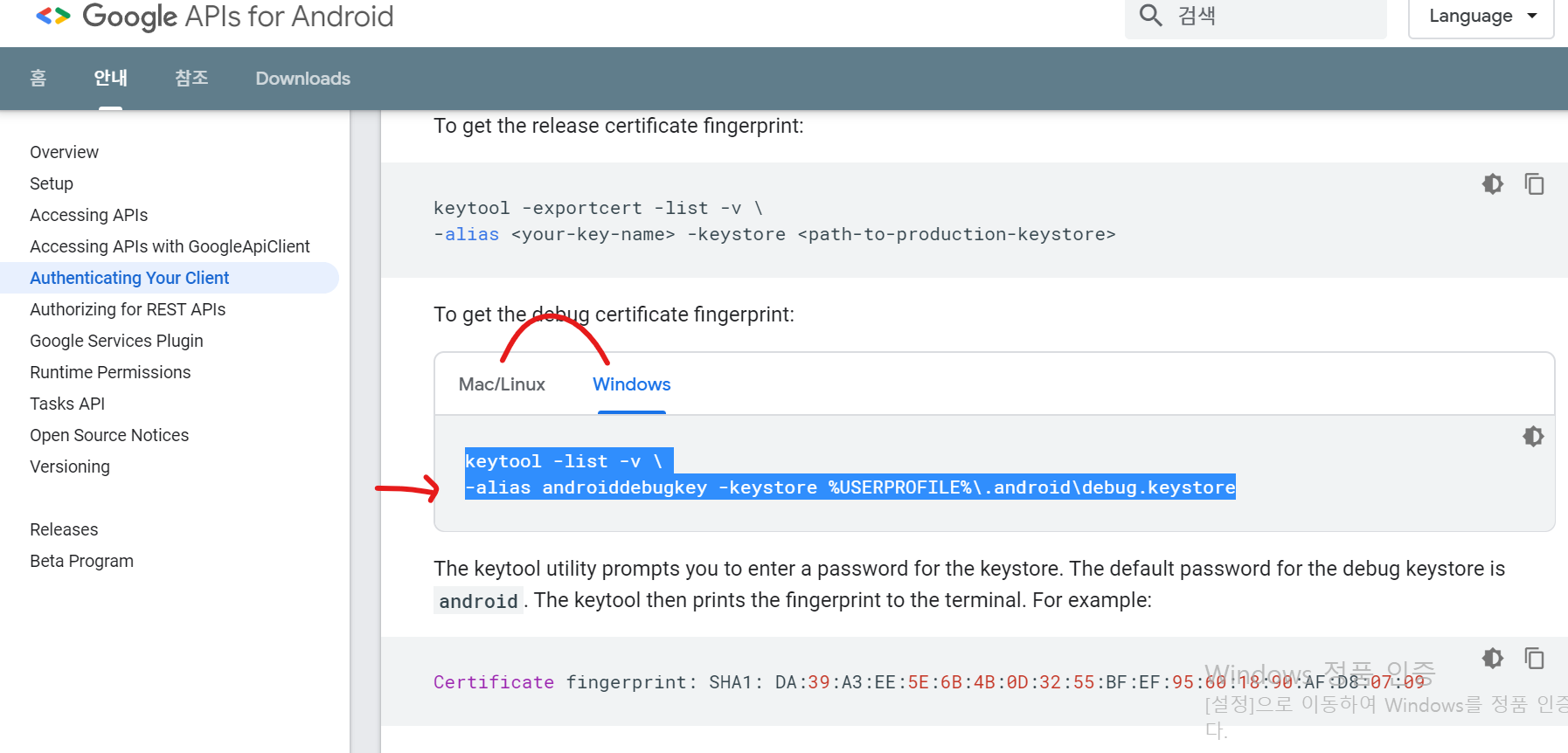
Task: Open Versioning sidebar link
Action: pyautogui.click(x=70, y=466)
